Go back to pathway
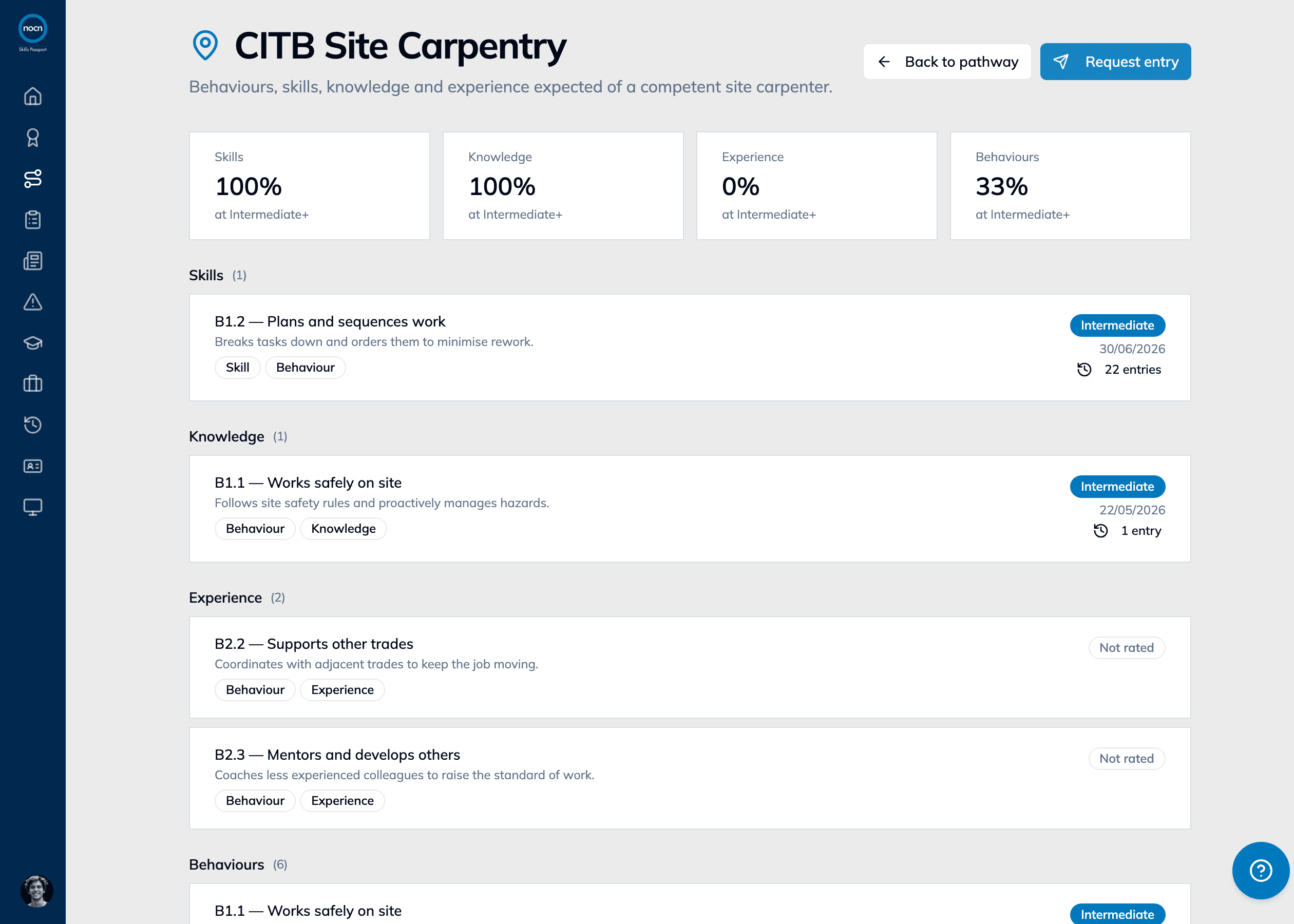Screen dimensions: 1294x924 pyautogui.click(x=947, y=62)
